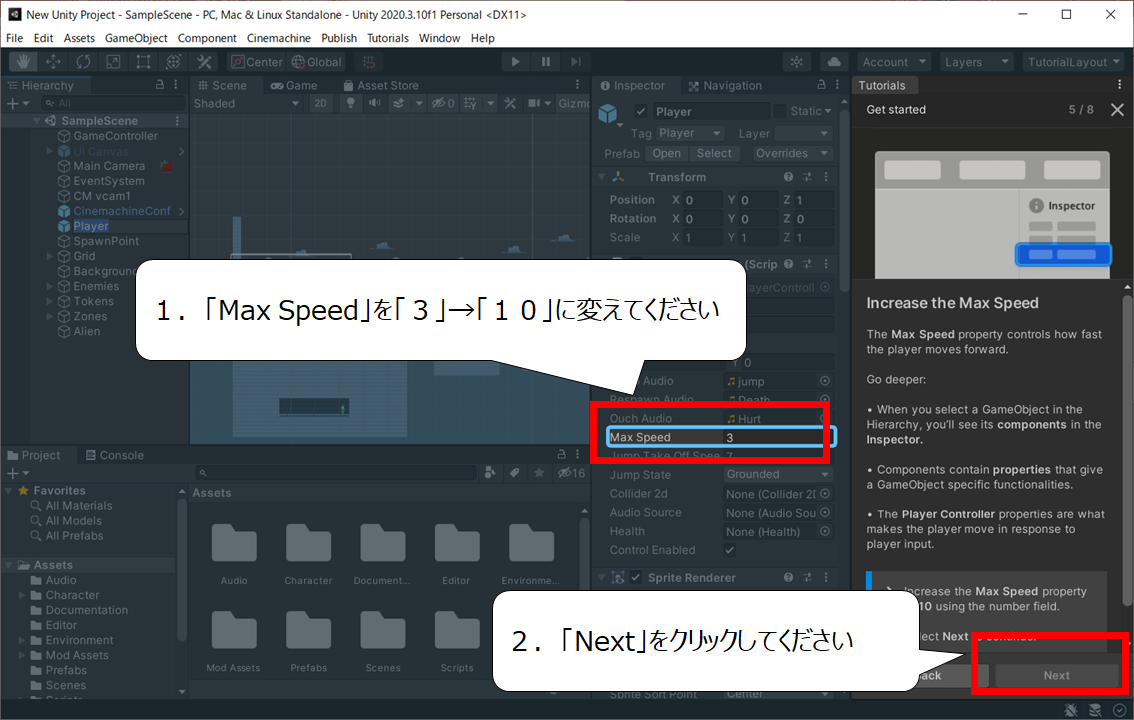Viewport: 1134px width, 720px height.
Task: Open the Account dropdown
Action: [x=893, y=62]
